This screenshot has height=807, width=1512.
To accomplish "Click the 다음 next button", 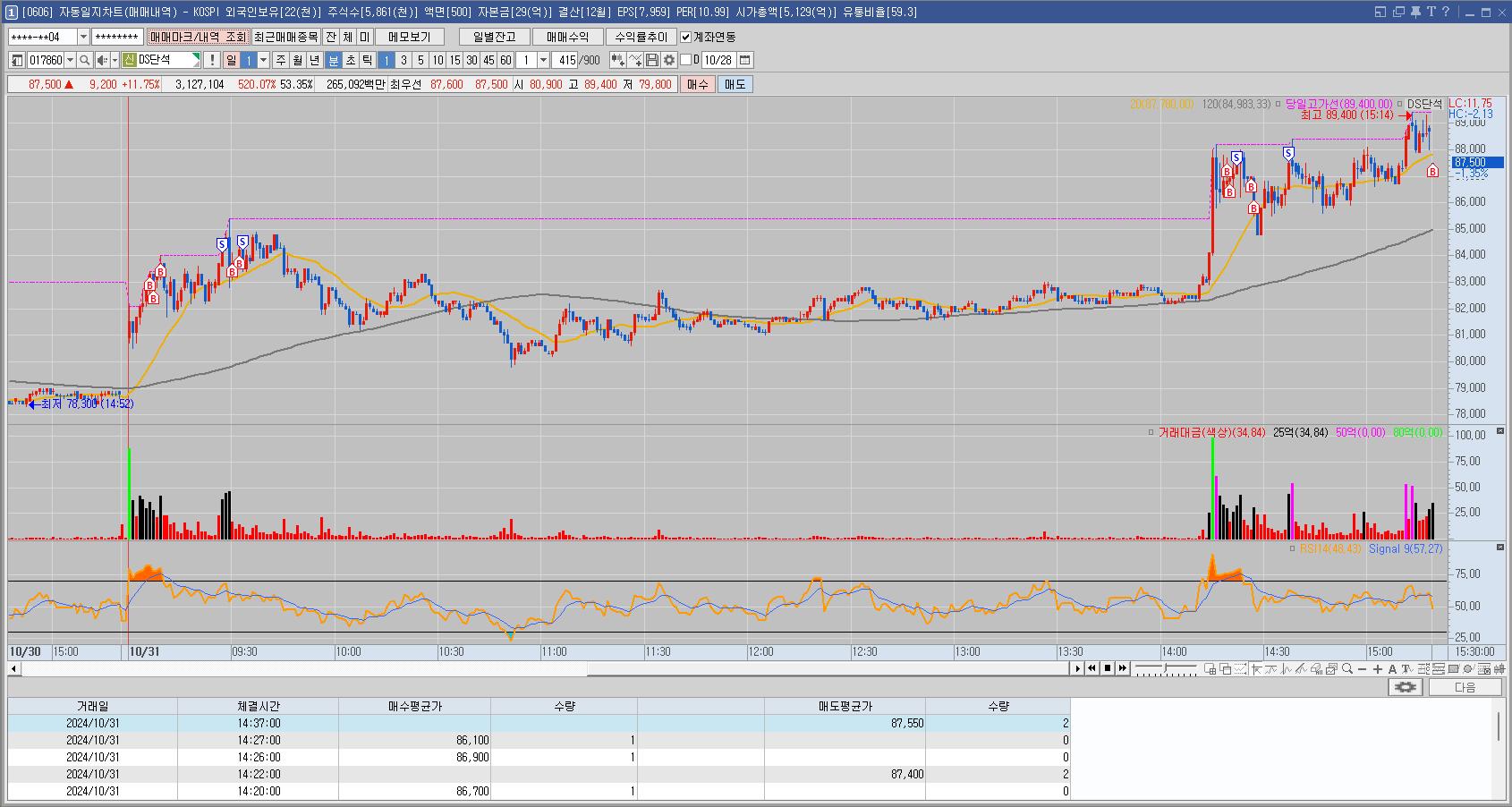I will coord(1465,687).
